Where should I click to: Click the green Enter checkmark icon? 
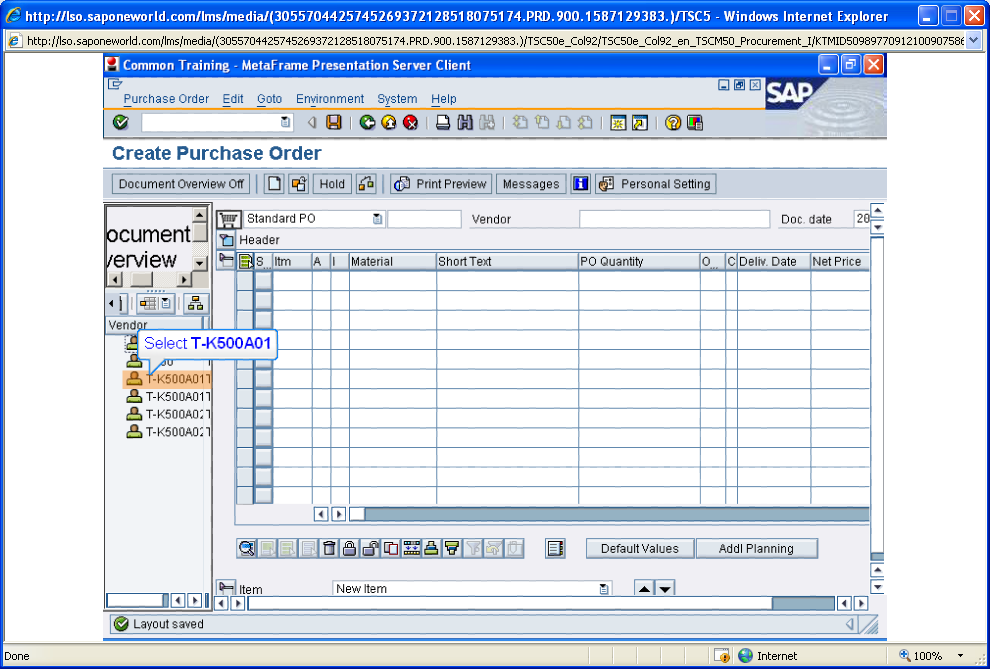pyautogui.click(x=121, y=122)
